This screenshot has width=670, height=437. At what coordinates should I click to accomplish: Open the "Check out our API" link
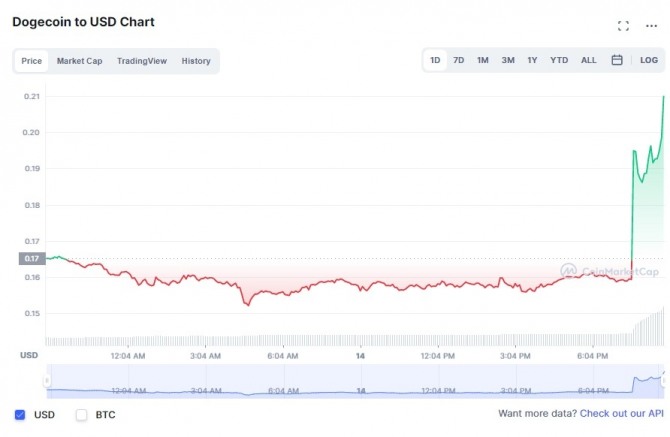pyautogui.click(x=621, y=413)
